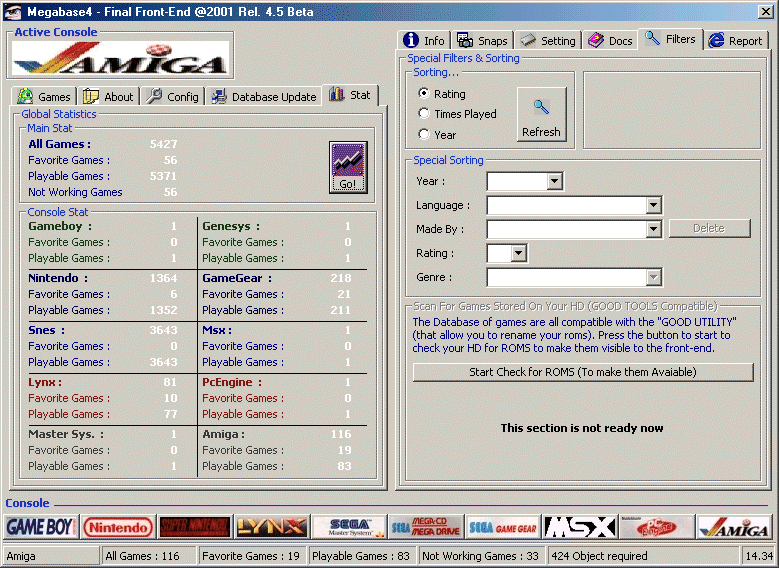Select the Year sorting radio button
Image resolution: width=779 pixels, height=568 pixels.
(x=424, y=134)
